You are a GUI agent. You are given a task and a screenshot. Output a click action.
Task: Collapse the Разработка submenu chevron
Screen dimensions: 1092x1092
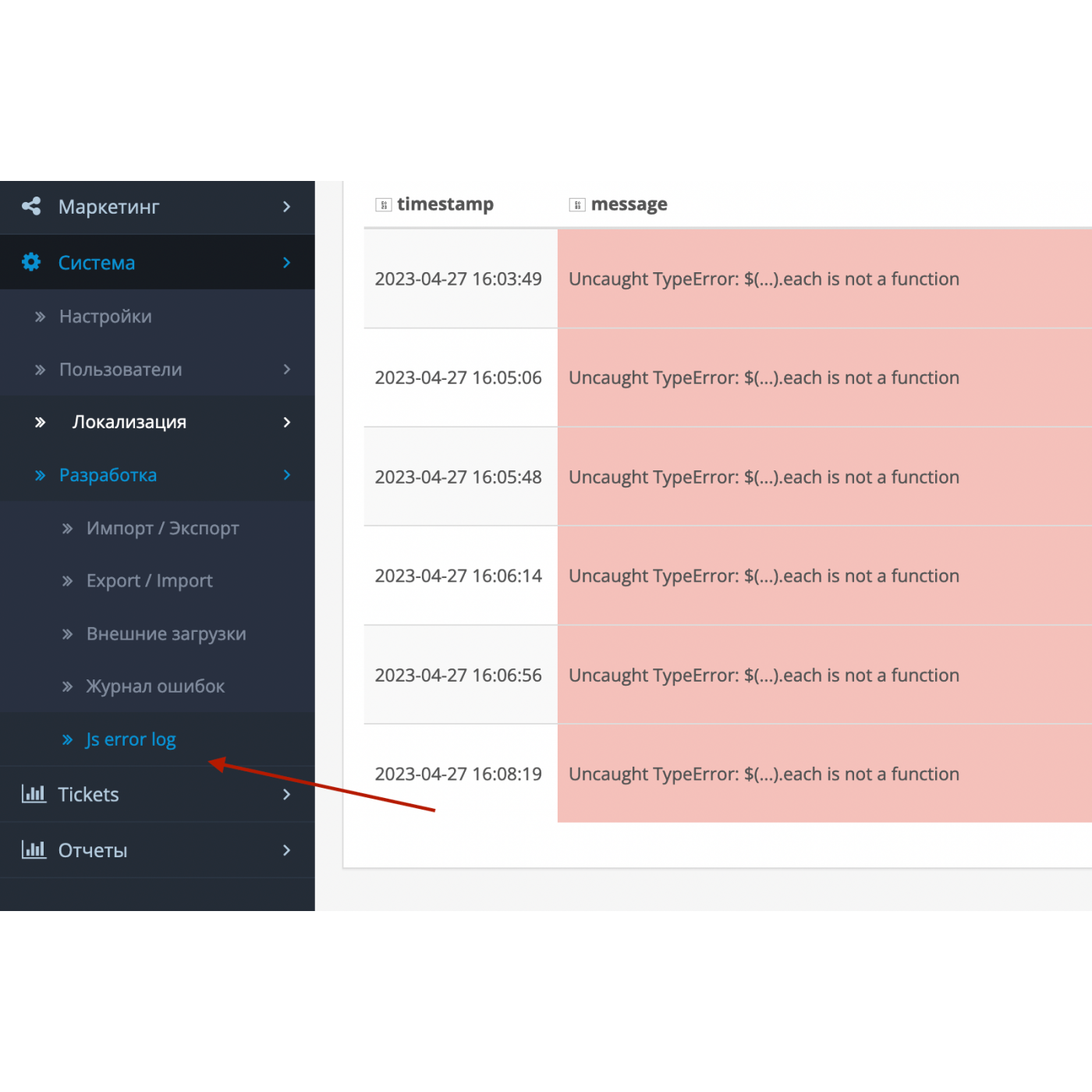(286, 475)
